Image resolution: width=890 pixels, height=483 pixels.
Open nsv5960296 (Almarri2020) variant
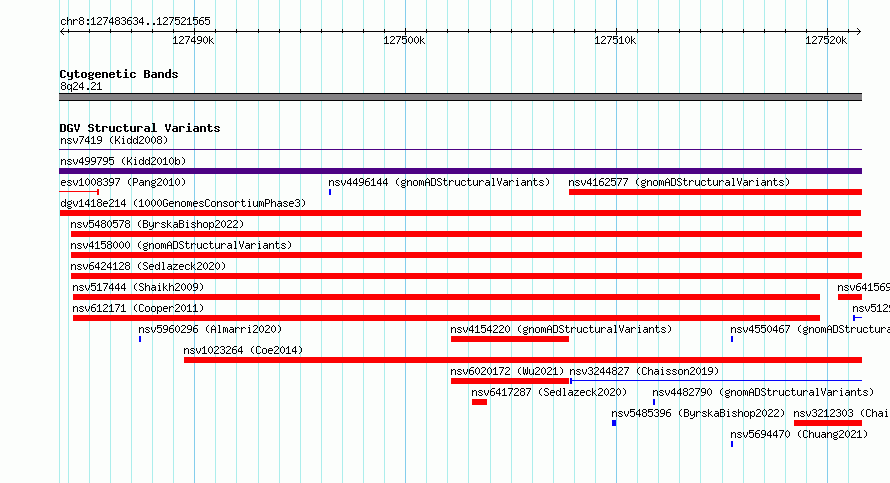[x=210, y=329]
